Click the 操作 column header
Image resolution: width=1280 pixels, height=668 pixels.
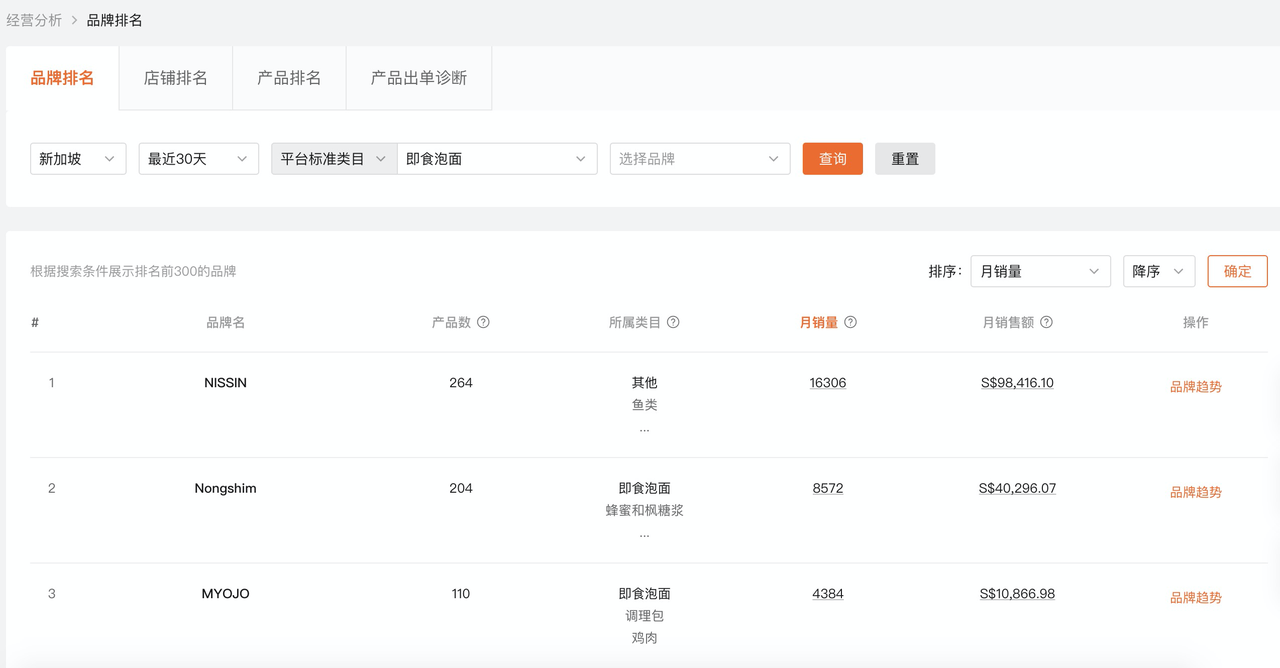coord(1196,322)
